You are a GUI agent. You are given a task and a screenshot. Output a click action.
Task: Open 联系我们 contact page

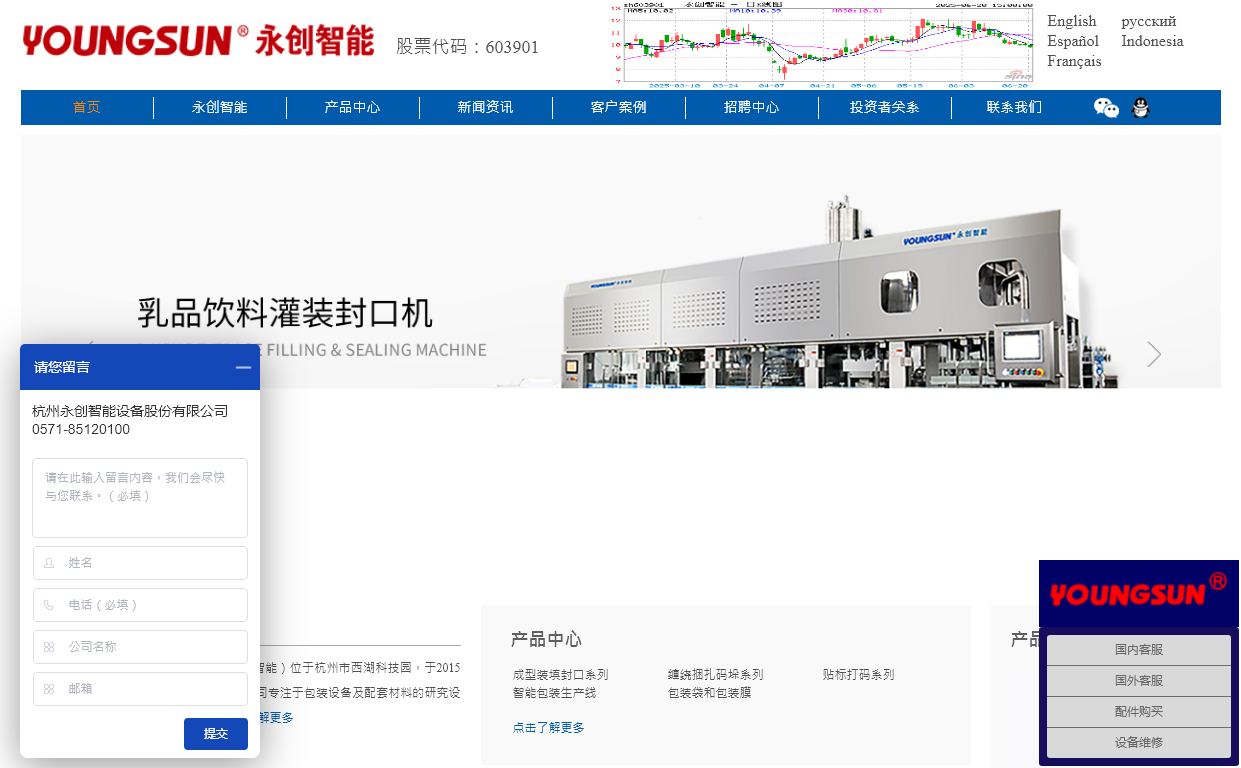[x=1014, y=108]
